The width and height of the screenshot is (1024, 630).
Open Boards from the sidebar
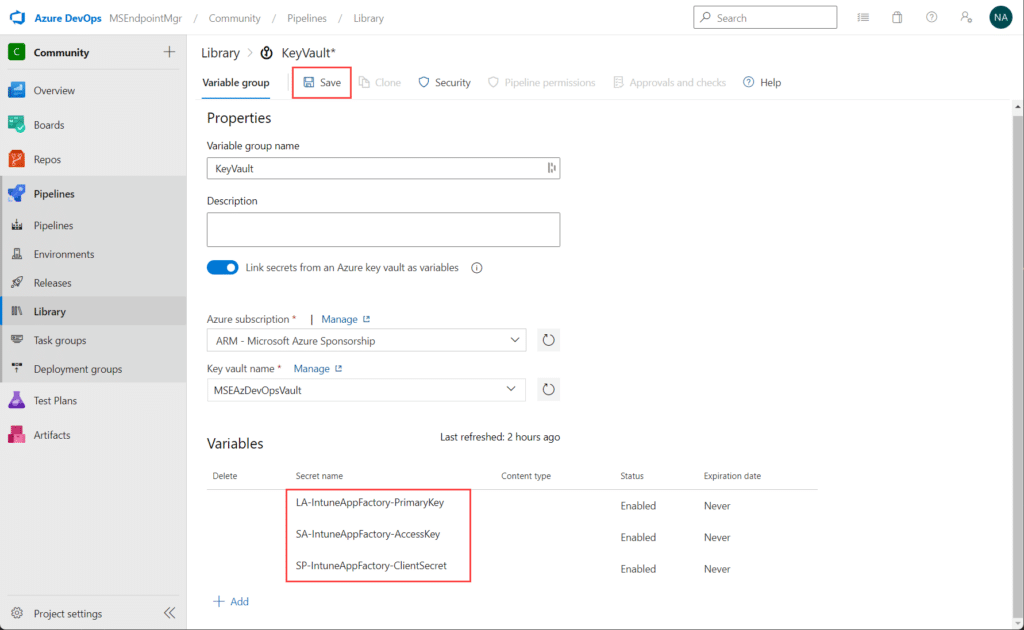pyautogui.click(x=49, y=125)
